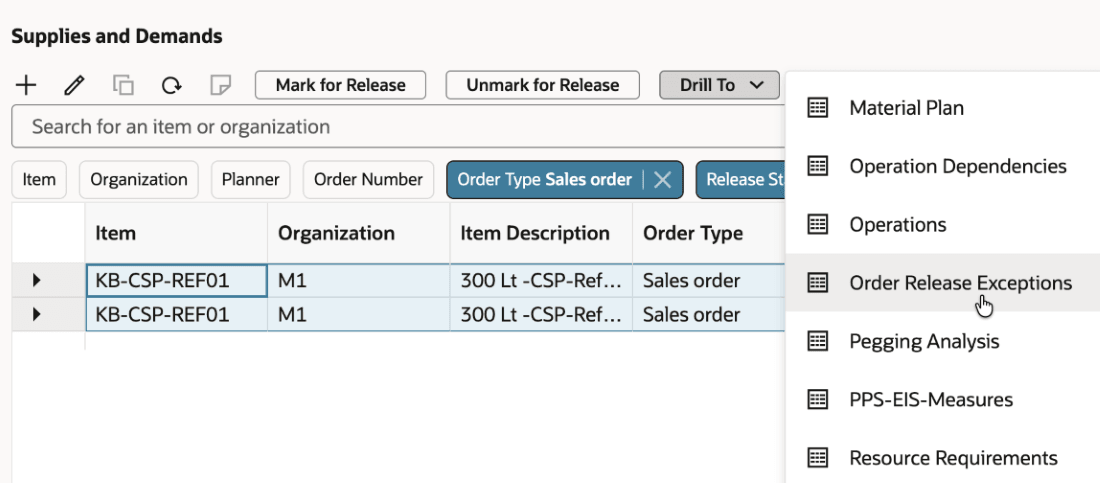
Task: Click PPS-EIS-Measures table icon
Action: [x=818, y=399]
